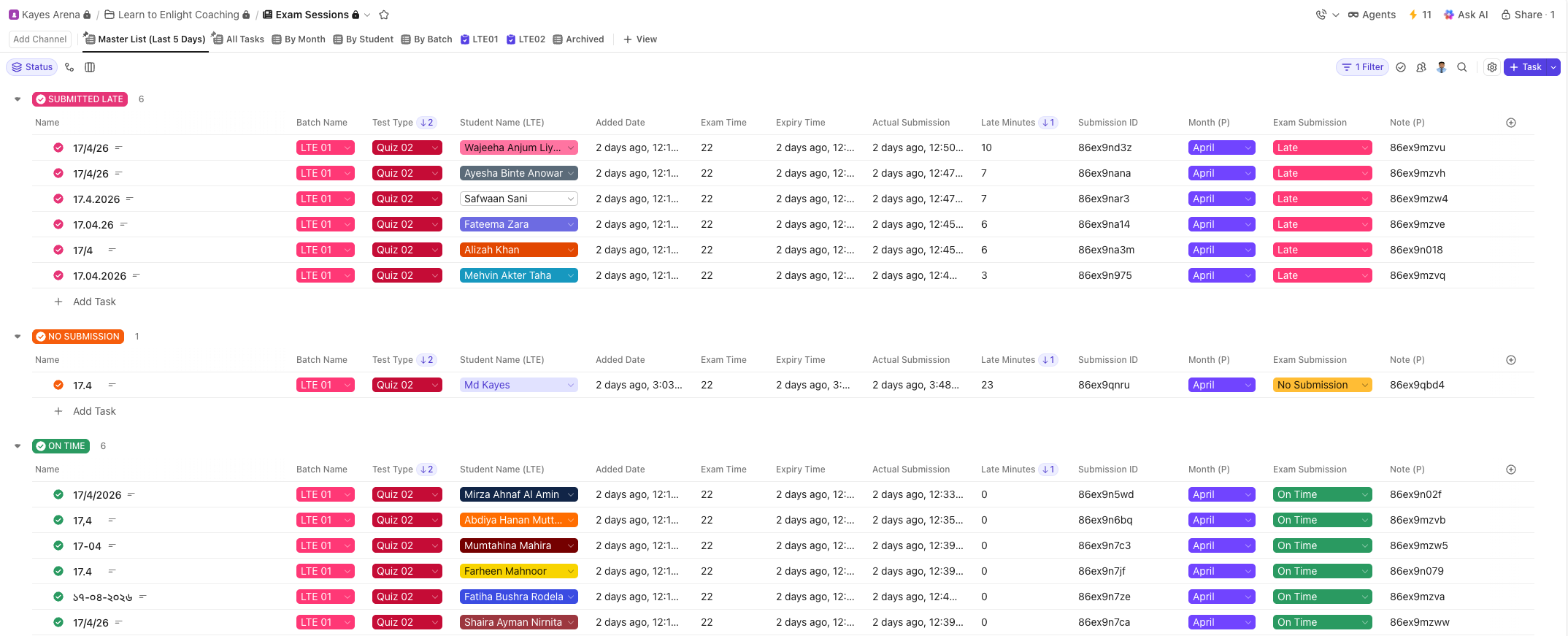This screenshot has height=636, width=1568.
Task: Open Ask AI
Action: (1466, 15)
